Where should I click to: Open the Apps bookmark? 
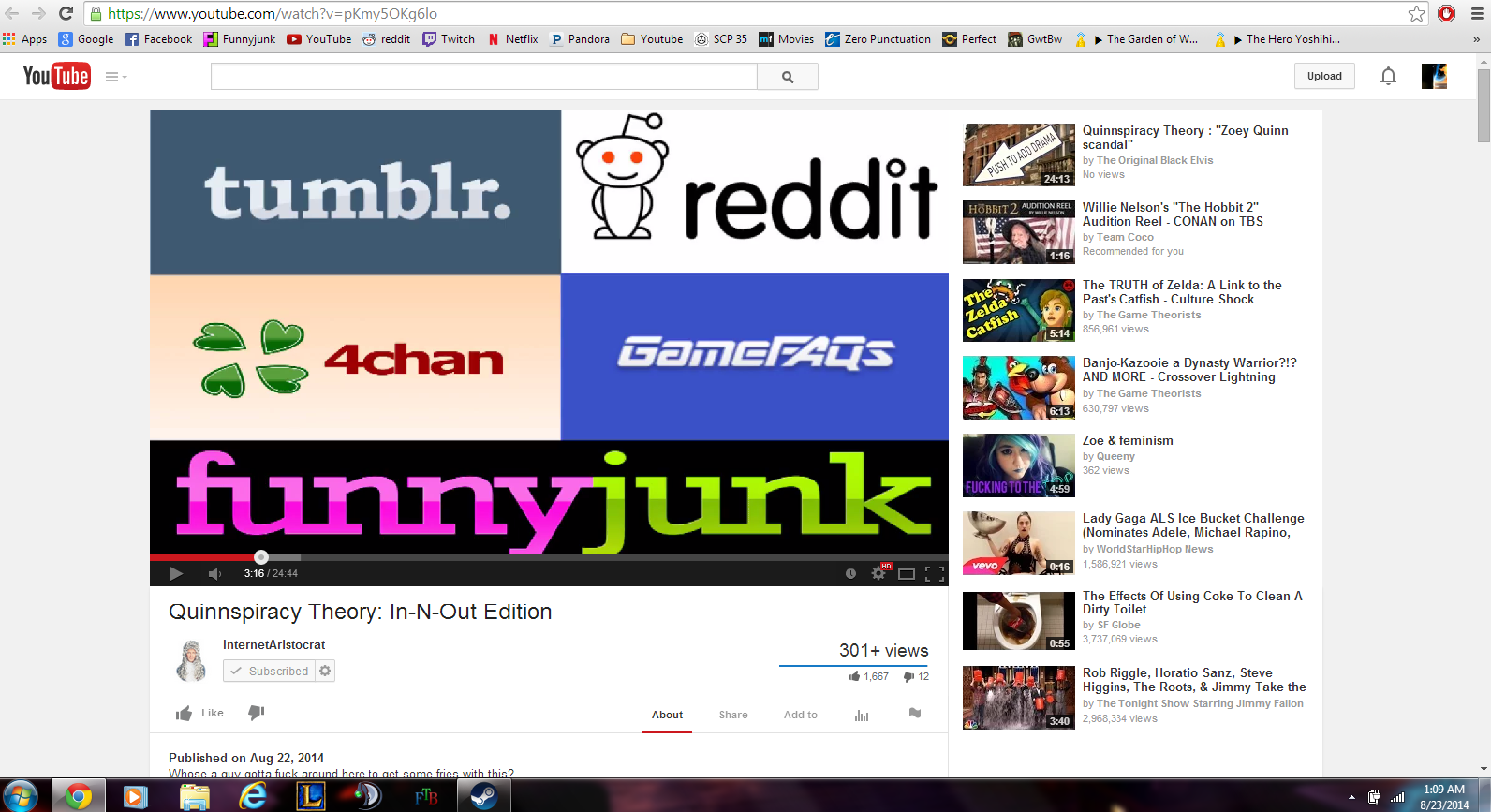coord(25,39)
